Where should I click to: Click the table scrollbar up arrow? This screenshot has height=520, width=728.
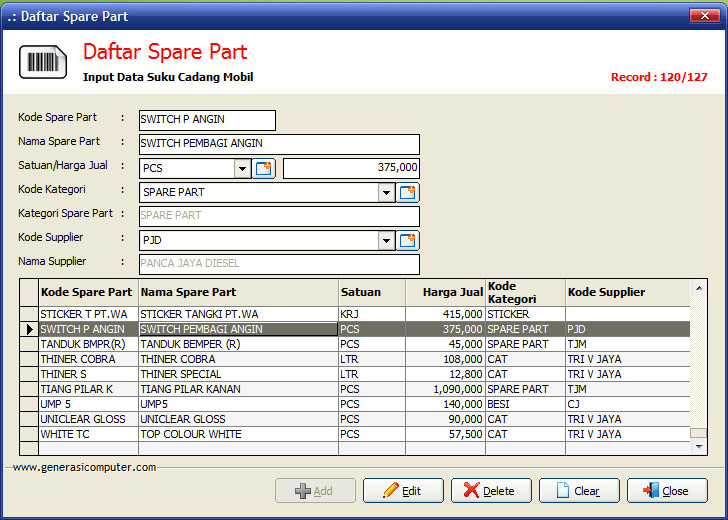click(699, 287)
